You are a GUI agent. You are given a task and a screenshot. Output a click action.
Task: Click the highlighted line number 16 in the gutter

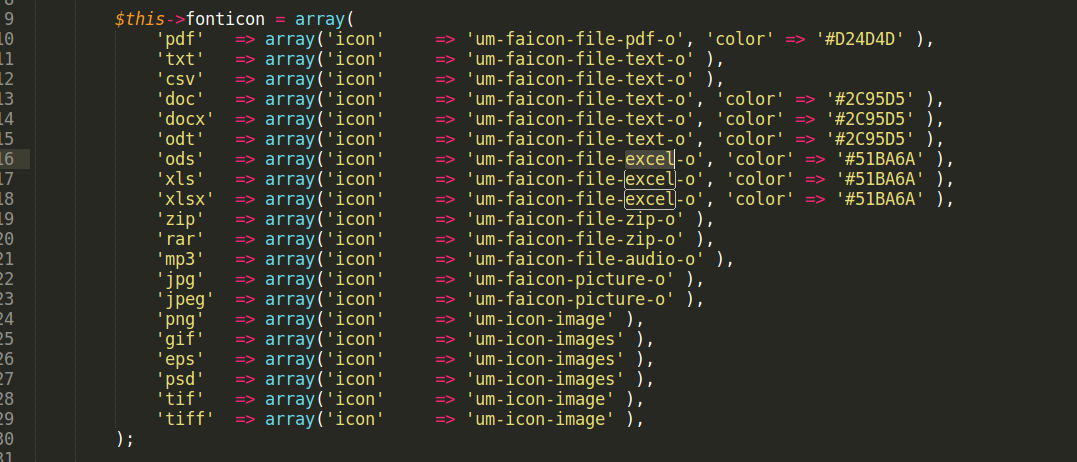[x=8, y=159]
